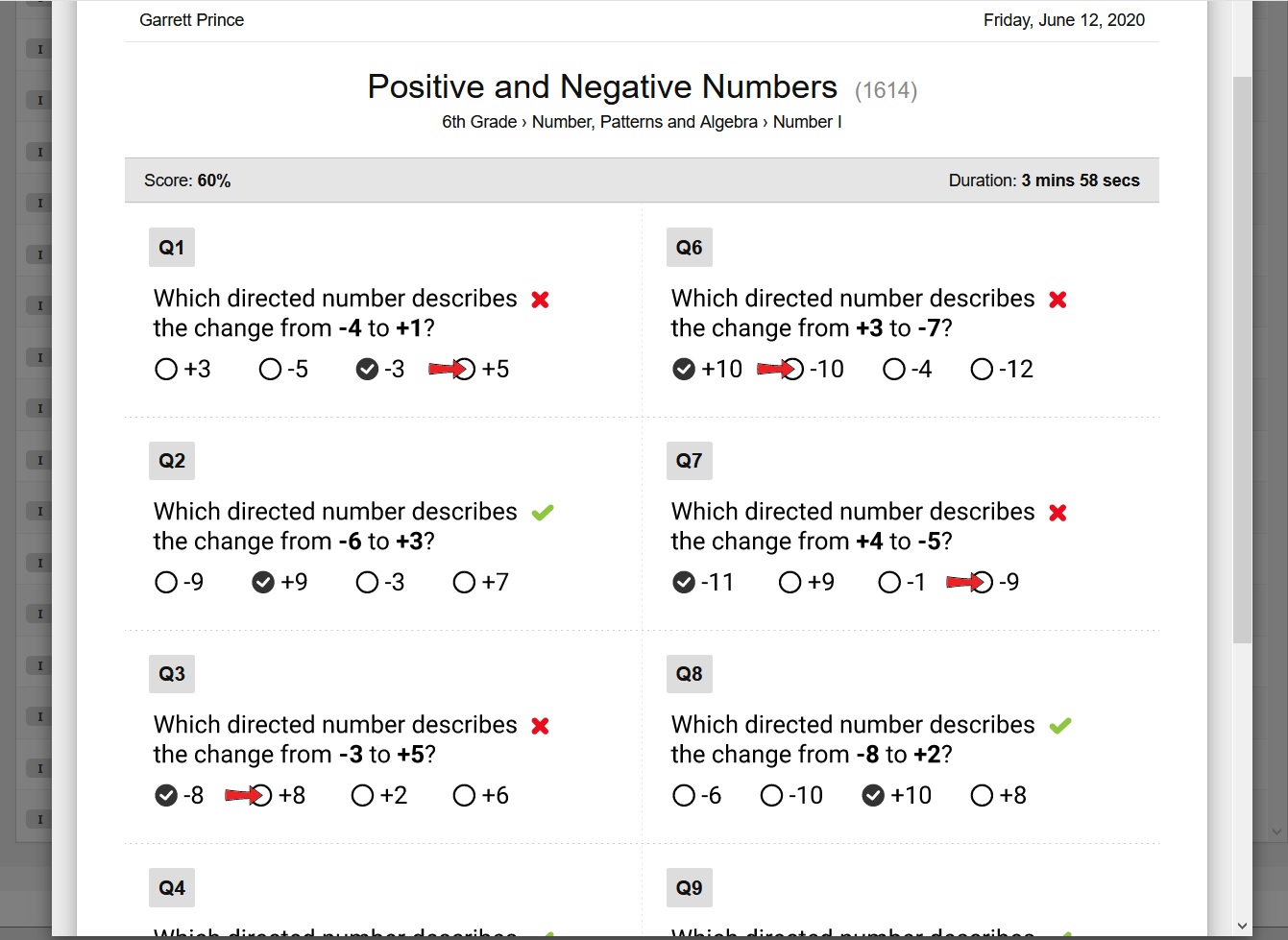Click the green checkmark beside Q2
The width and height of the screenshot is (1288, 940).
(543, 513)
